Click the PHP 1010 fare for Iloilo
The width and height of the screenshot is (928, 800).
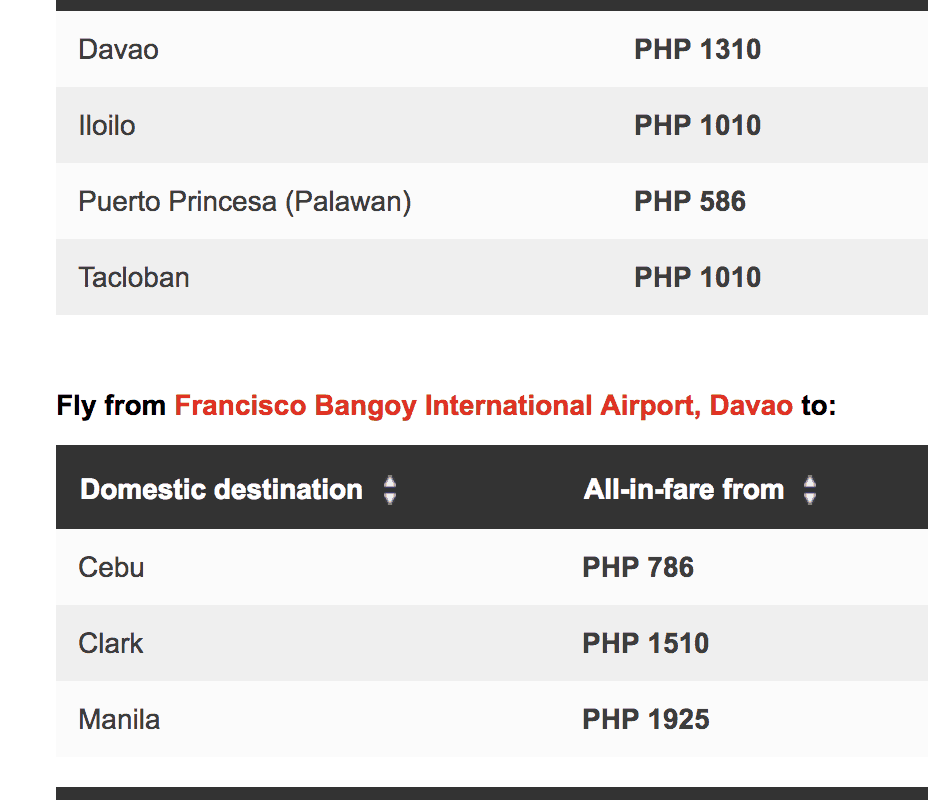pyautogui.click(x=697, y=126)
